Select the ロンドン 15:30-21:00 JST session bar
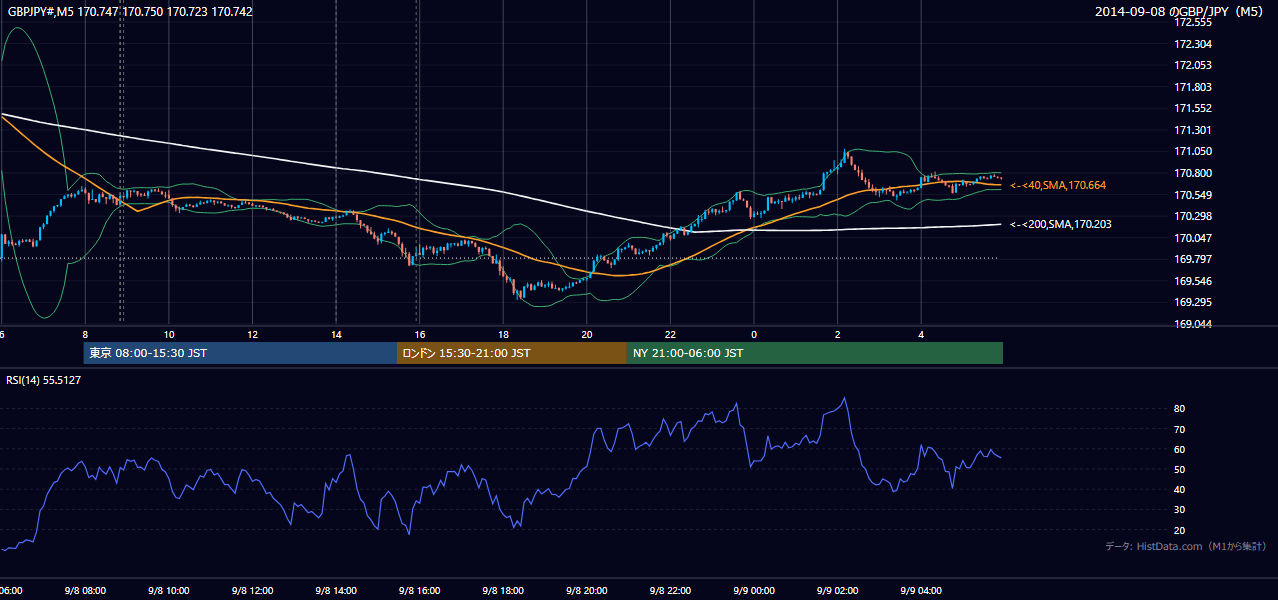The image size is (1278, 600). tap(511, 353)
